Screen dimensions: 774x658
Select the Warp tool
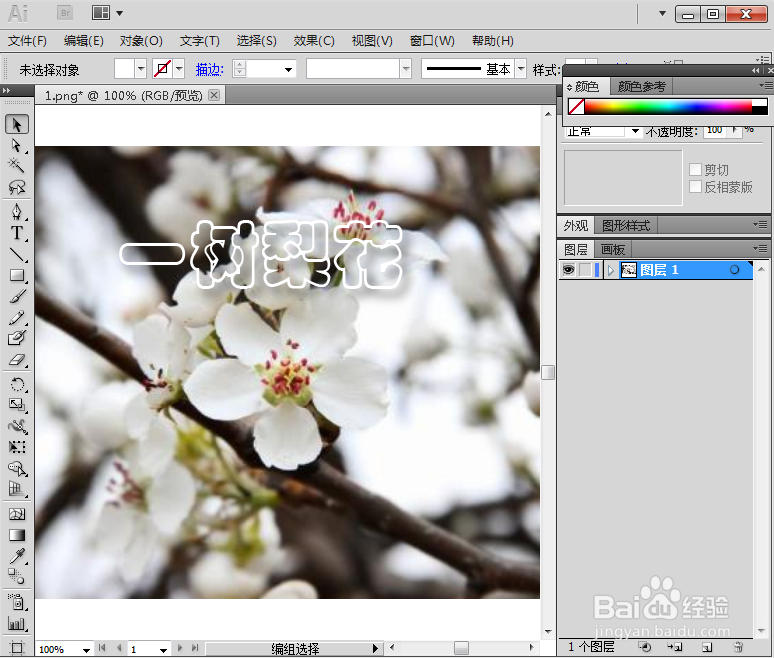(17, 426)
